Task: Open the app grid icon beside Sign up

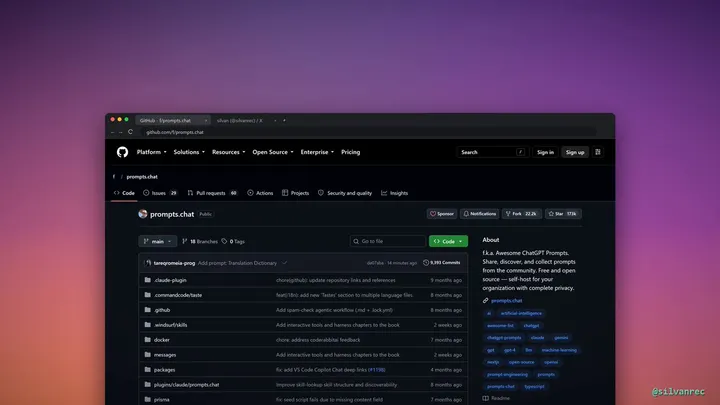Action: click(x=597, y=152)
